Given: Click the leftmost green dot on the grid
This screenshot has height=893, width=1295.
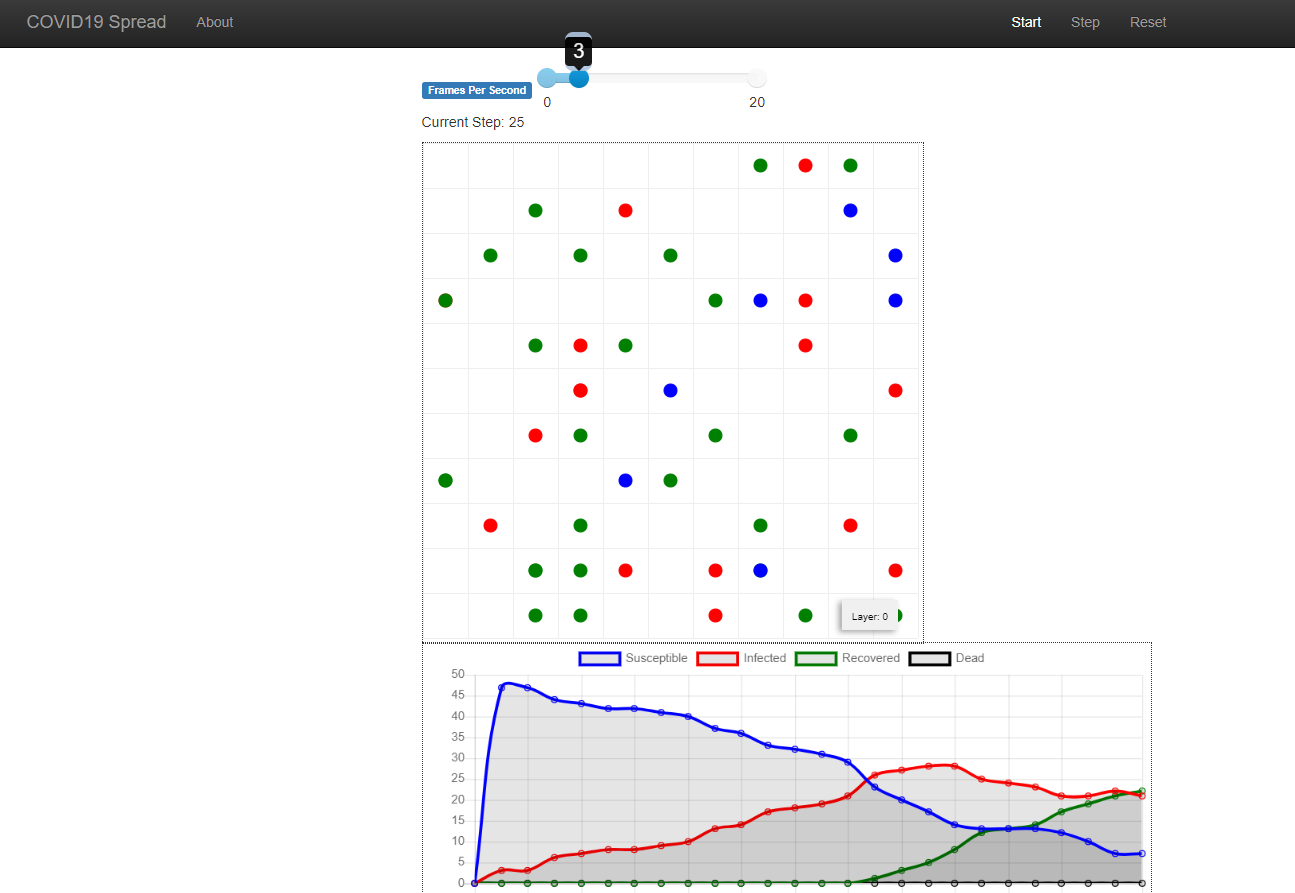Looking at the screenshot, I should pyautogui.click(x=445, y=300).
